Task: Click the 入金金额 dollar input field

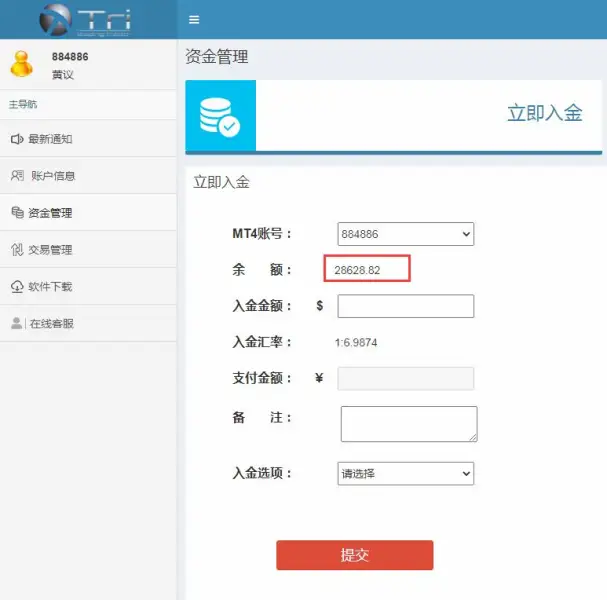Action: [x=406, y=306]
